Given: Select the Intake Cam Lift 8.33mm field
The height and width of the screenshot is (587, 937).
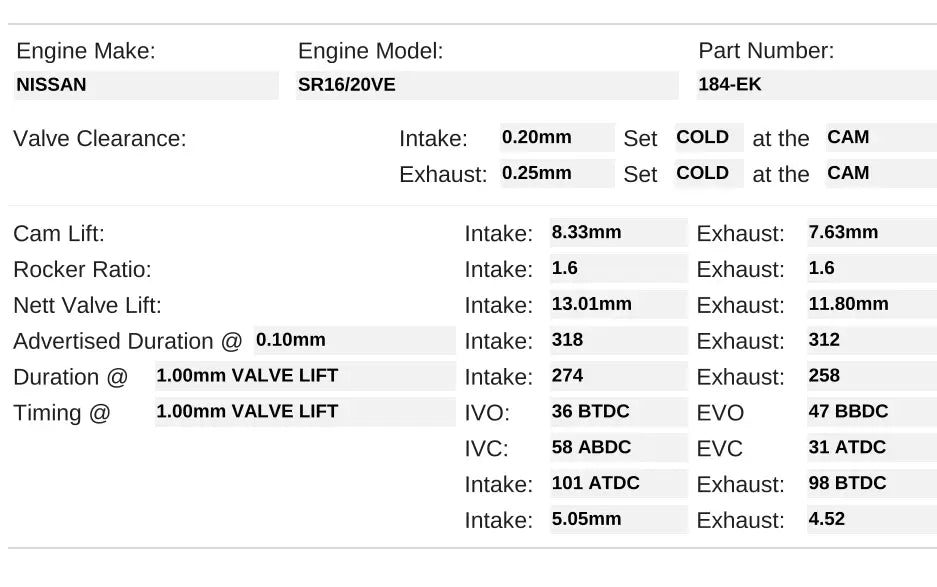Looking at the screenshot, I should pyautogui.click(x=618, y=233).
